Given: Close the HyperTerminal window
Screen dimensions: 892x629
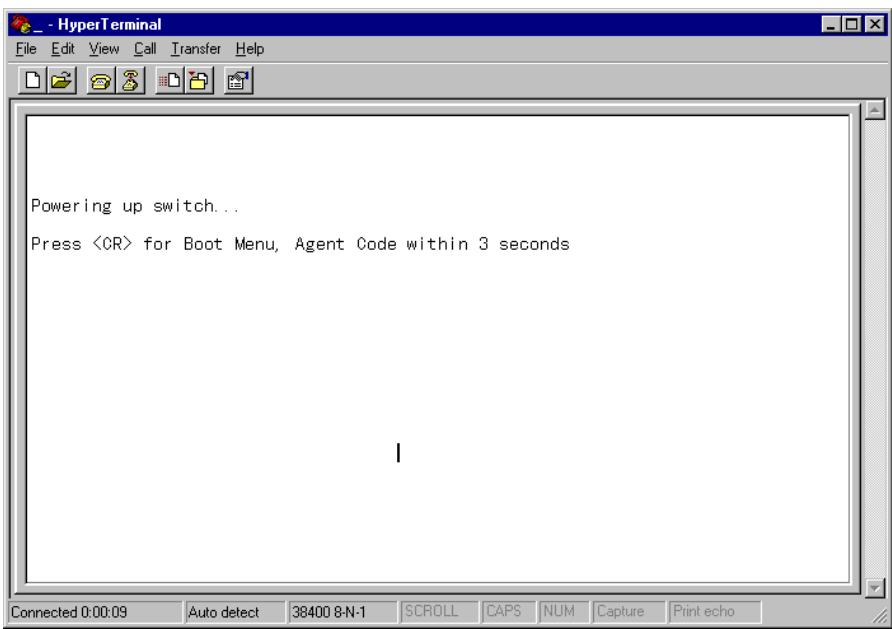Looking at the screenshot, I should [x=874, y=24].
